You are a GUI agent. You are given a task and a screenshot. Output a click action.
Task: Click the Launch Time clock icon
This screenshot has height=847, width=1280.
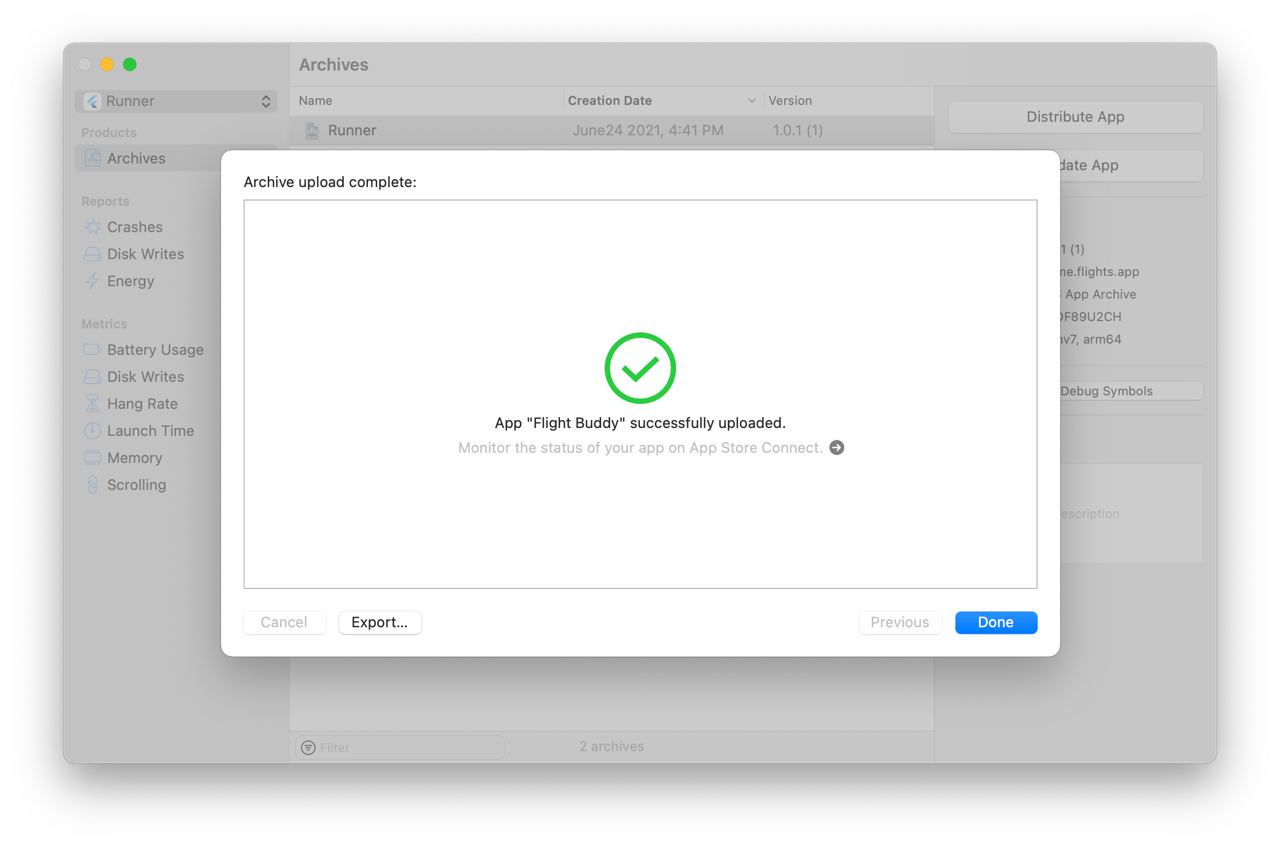92,431
